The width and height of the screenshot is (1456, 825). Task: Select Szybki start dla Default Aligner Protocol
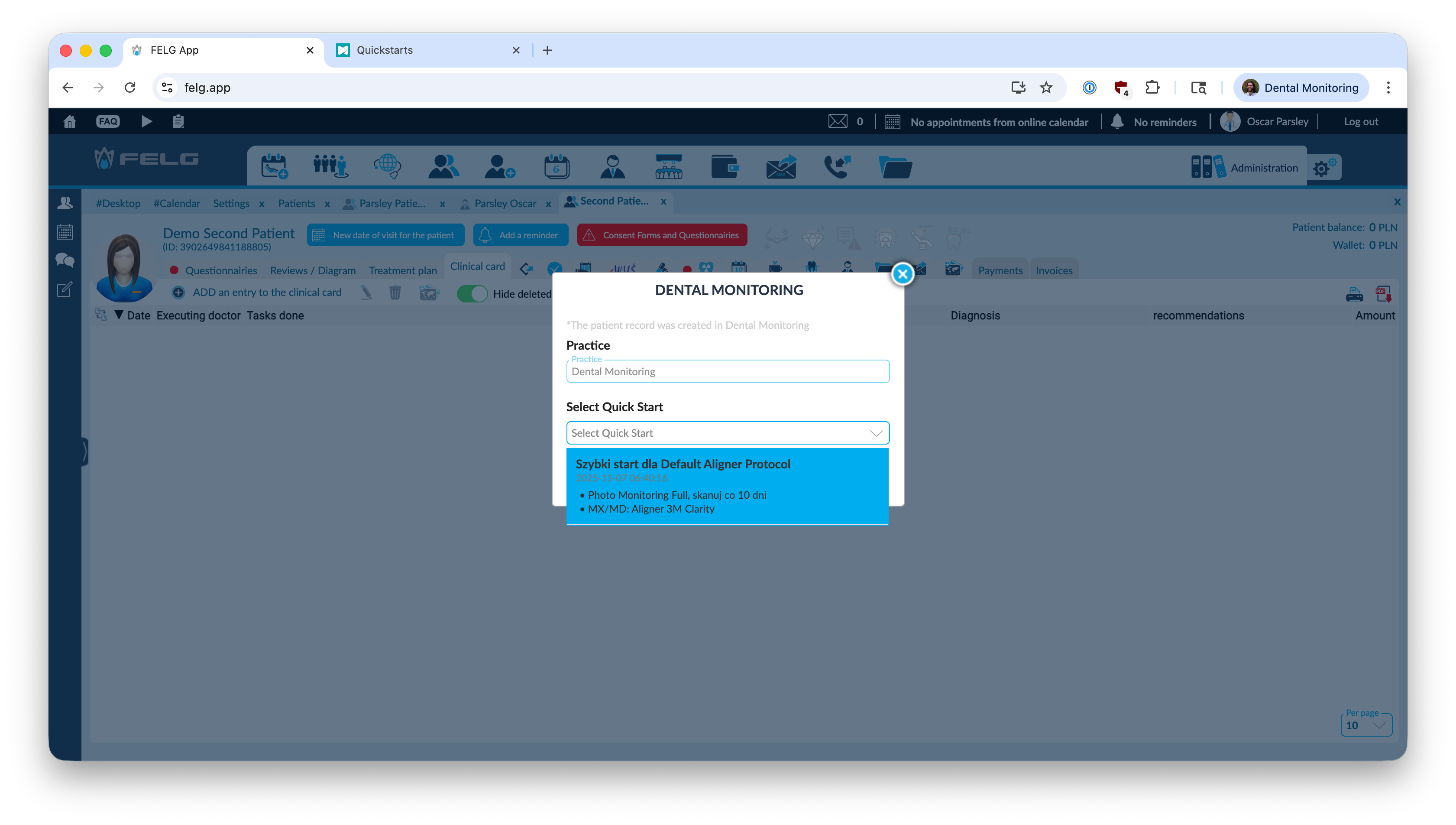point(727,486)
